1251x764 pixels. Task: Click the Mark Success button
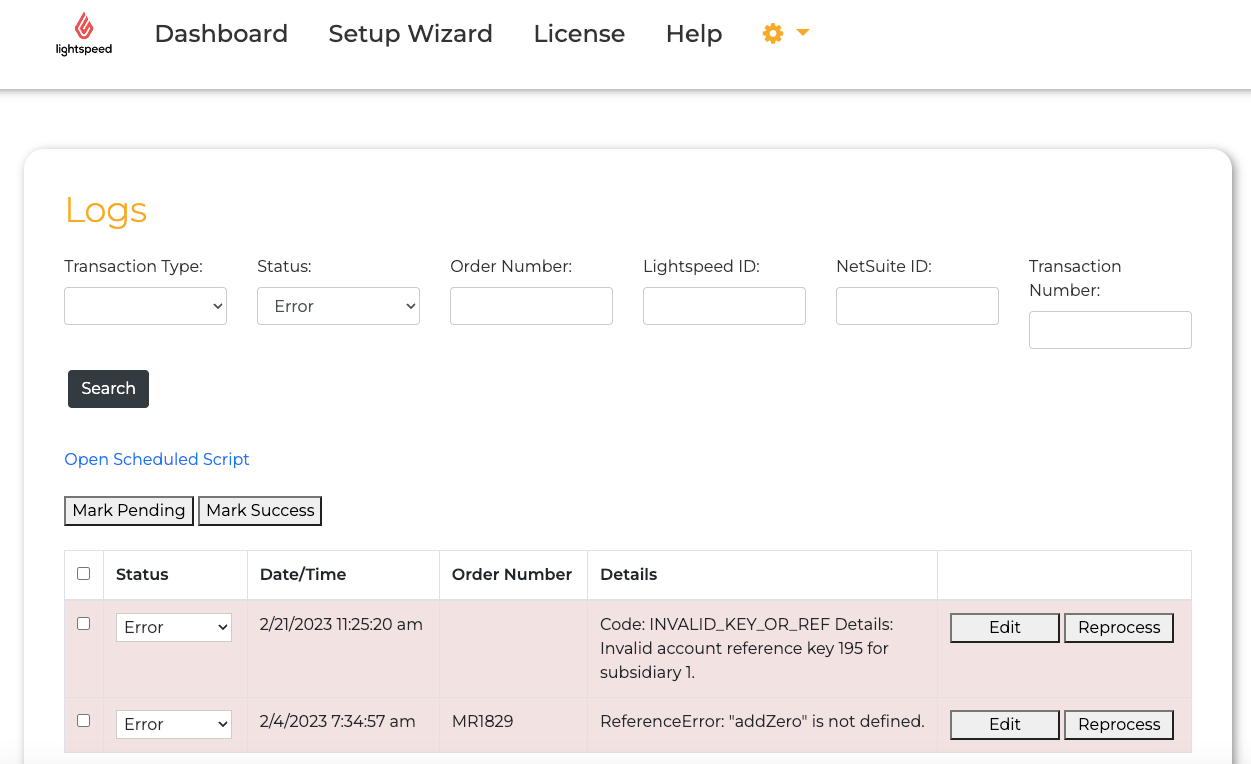260,510
